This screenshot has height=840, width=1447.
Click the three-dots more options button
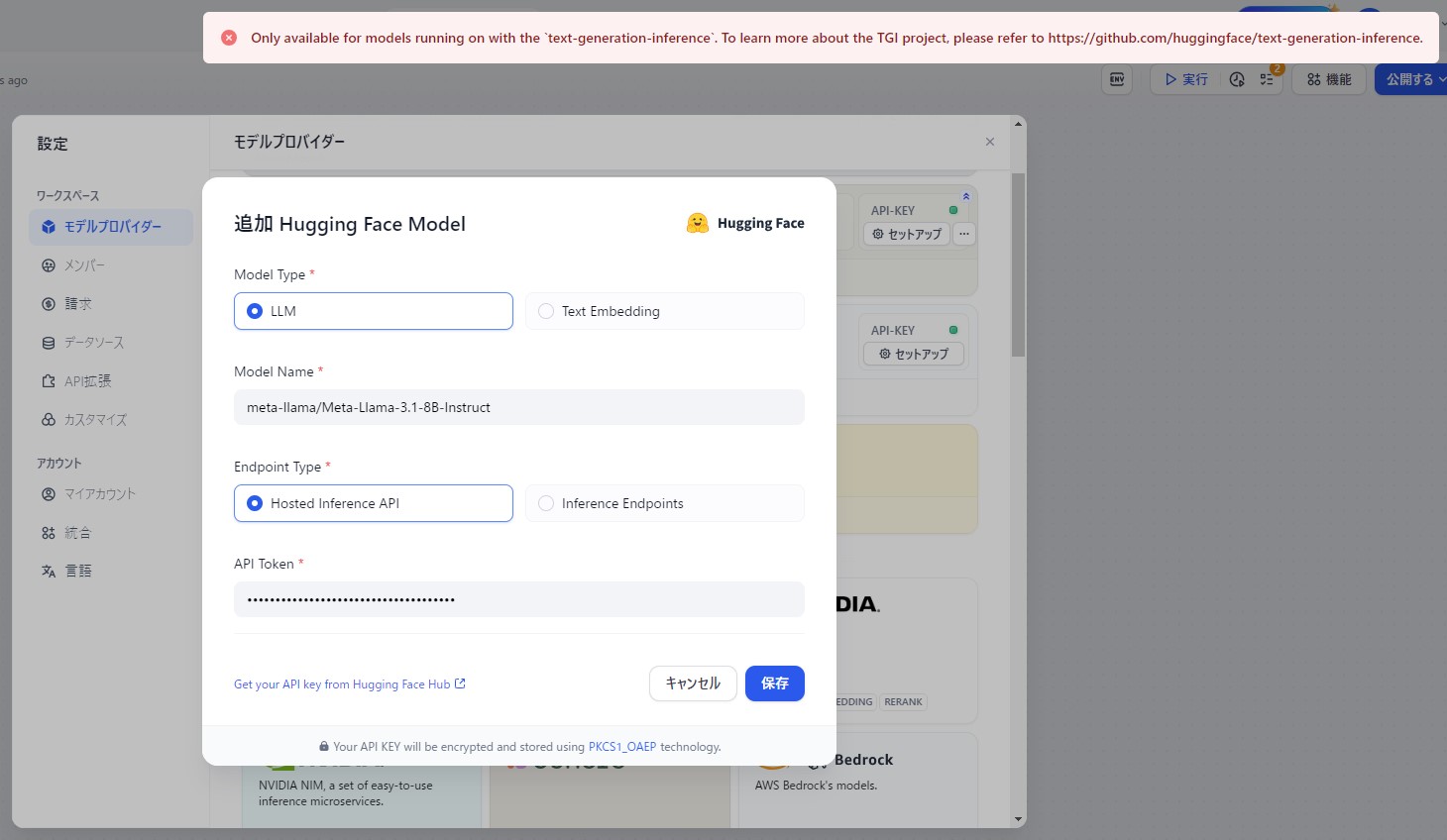point(964,234)
